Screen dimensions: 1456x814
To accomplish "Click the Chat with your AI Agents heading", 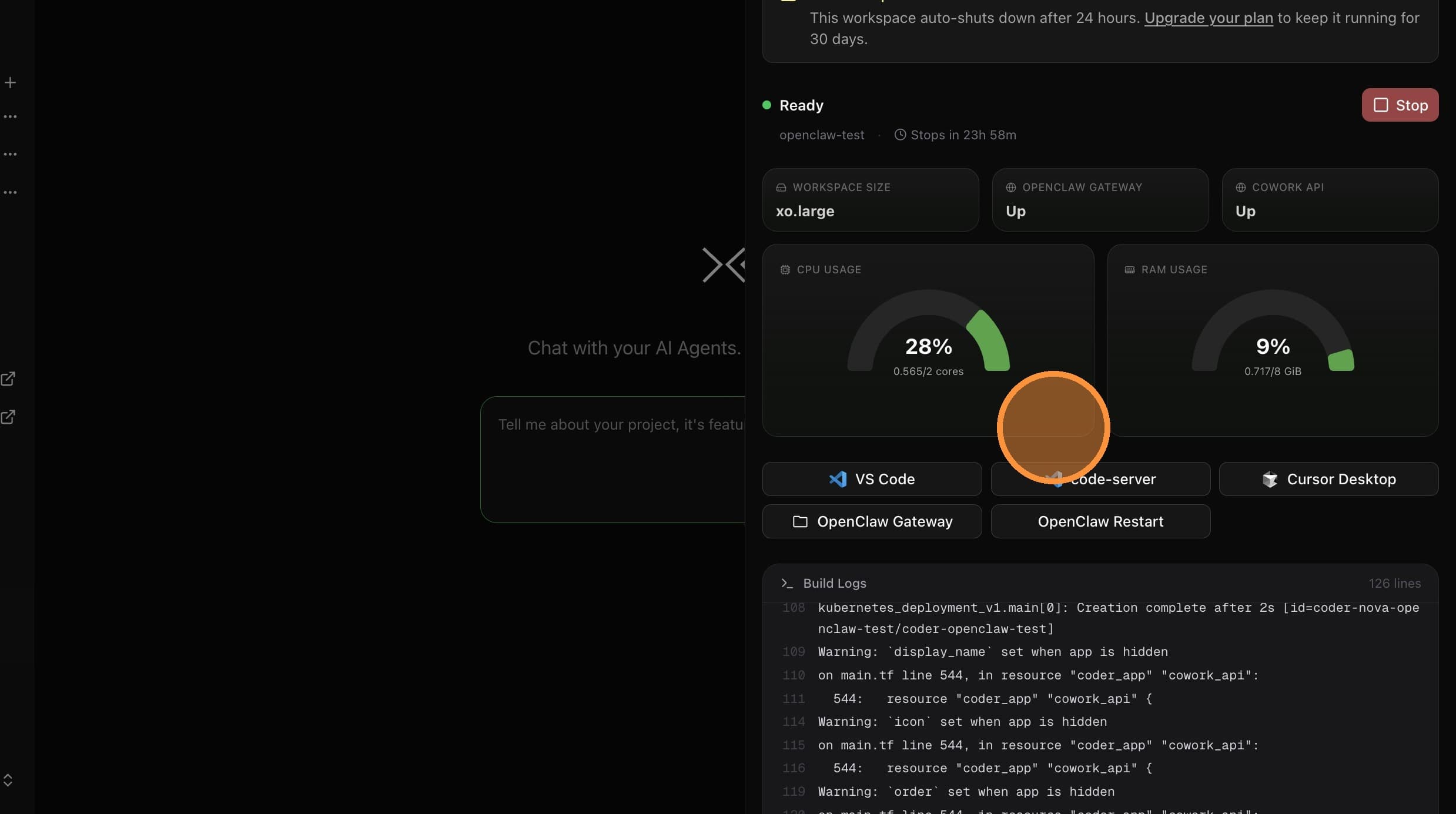I will click(634, 348).
